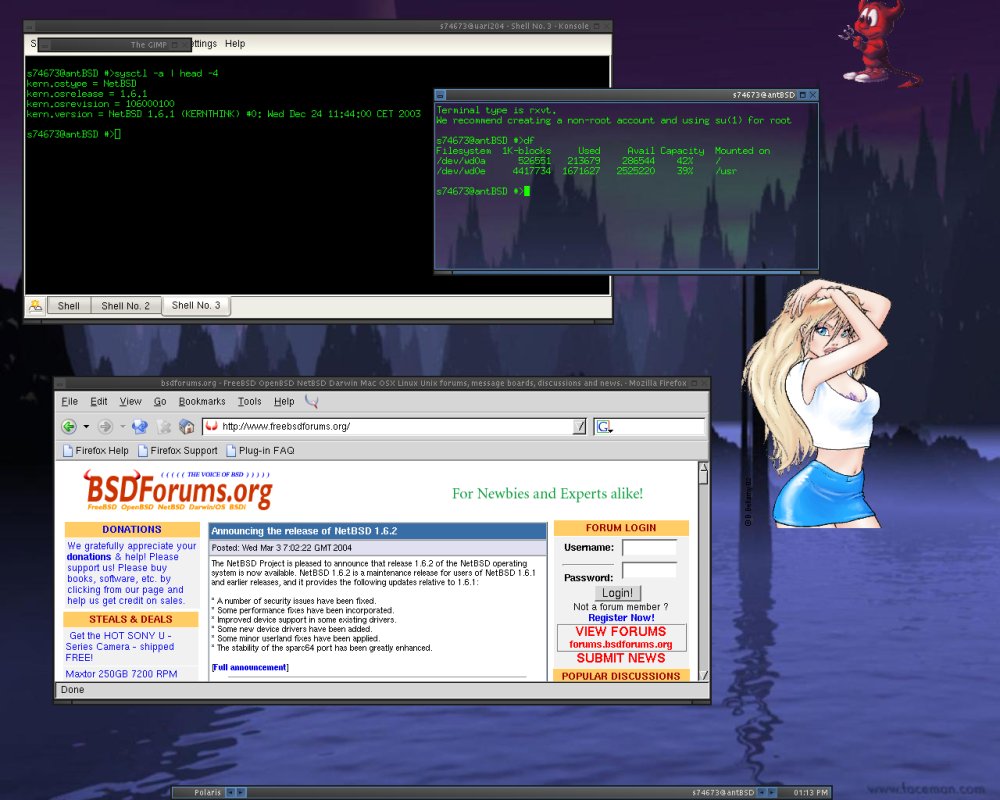Click the previous workspace arrow beside Polaris
This screenshot has width=1000, height=800.
[x=229, y=792]
